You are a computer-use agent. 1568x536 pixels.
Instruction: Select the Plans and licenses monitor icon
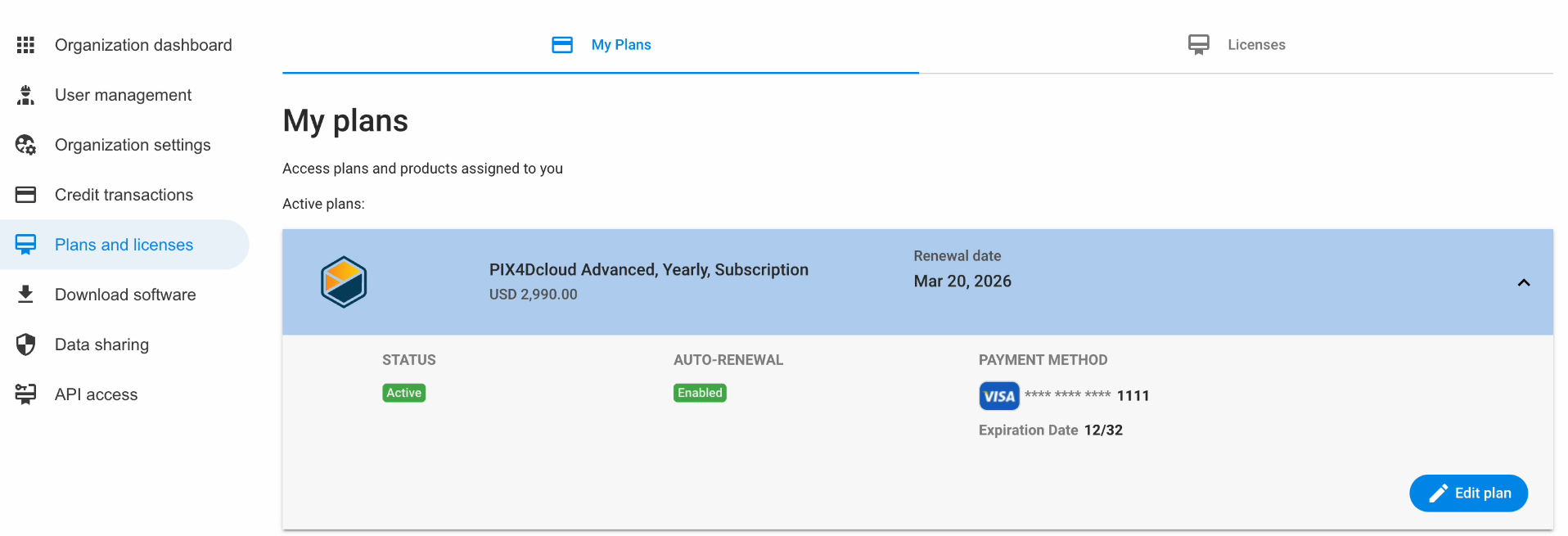coord(25,244)
